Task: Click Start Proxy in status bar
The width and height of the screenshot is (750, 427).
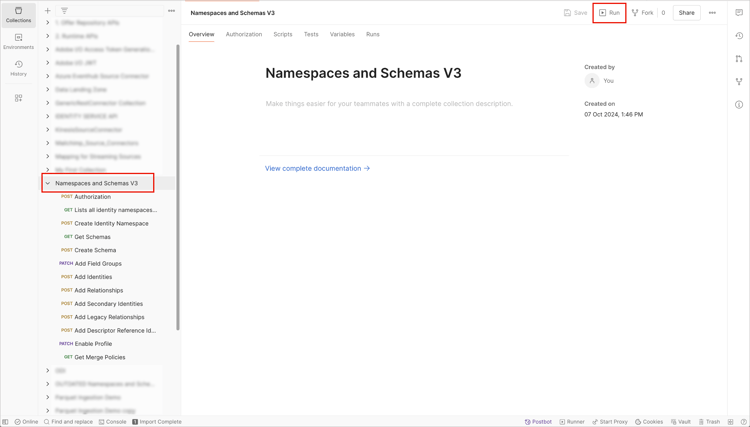Action: click(609, 422)
